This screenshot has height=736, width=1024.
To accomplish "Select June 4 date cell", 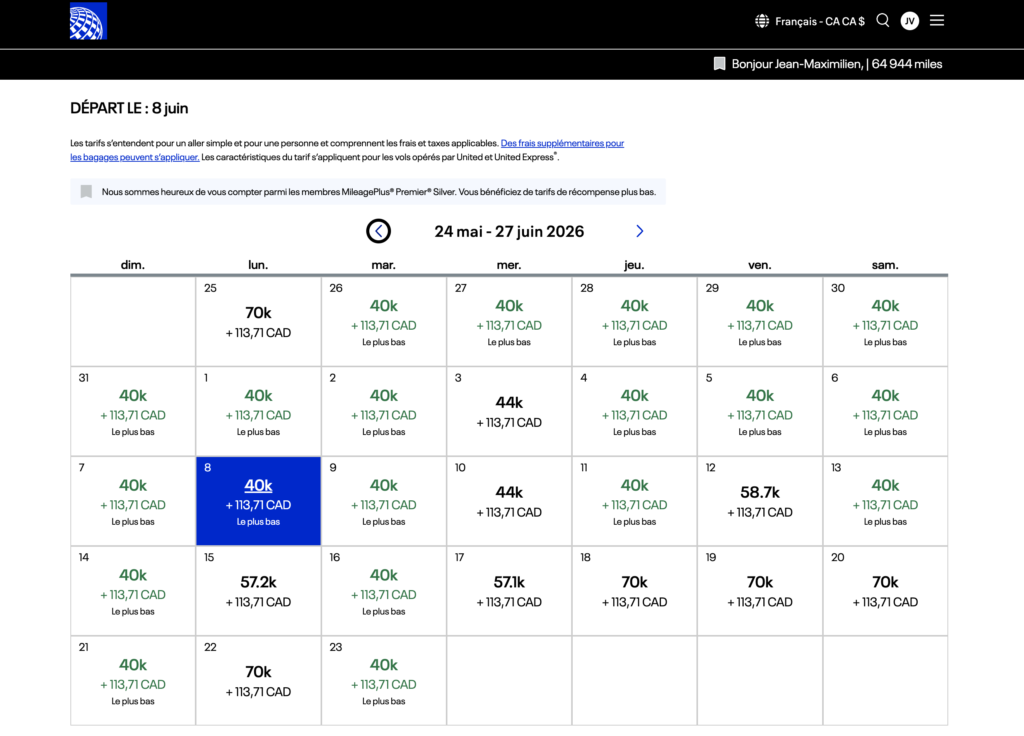I will 634,411.
